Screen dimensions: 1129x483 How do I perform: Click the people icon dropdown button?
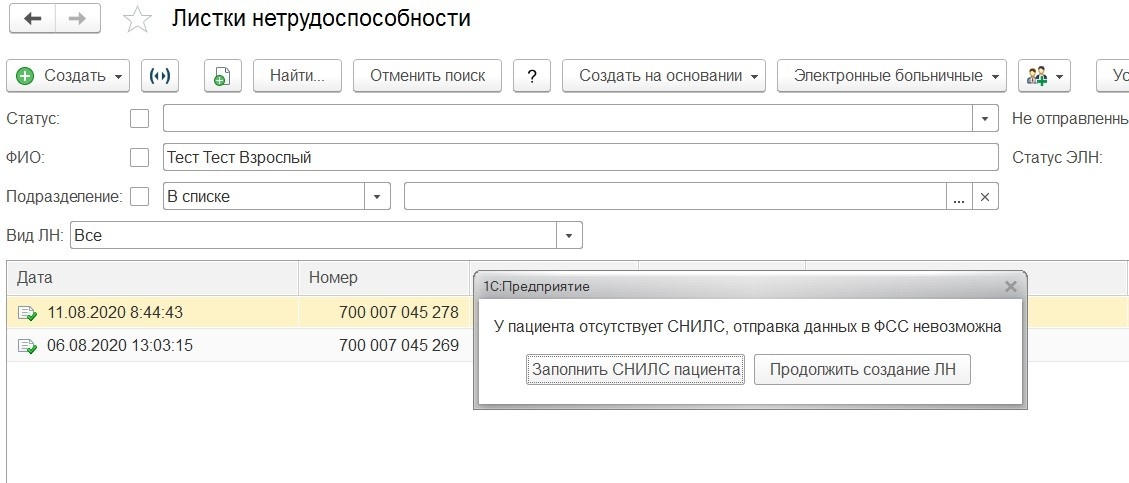(1044, 76)
